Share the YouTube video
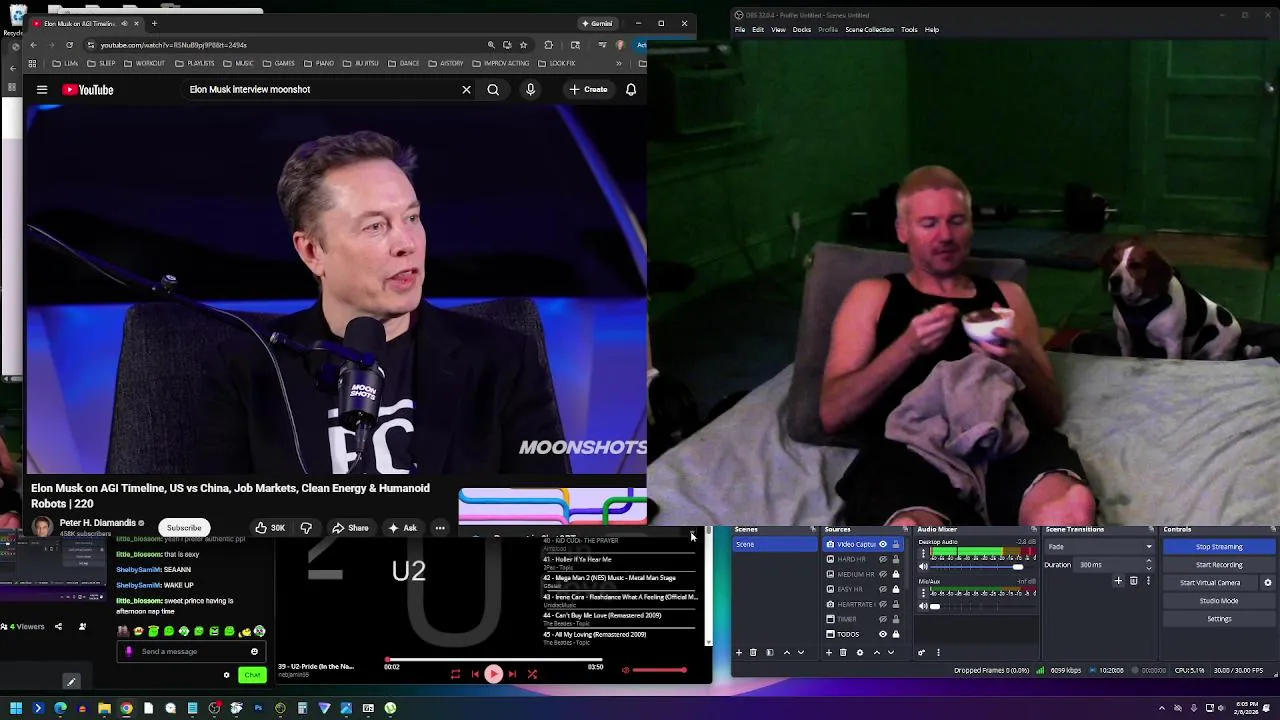 350,528
